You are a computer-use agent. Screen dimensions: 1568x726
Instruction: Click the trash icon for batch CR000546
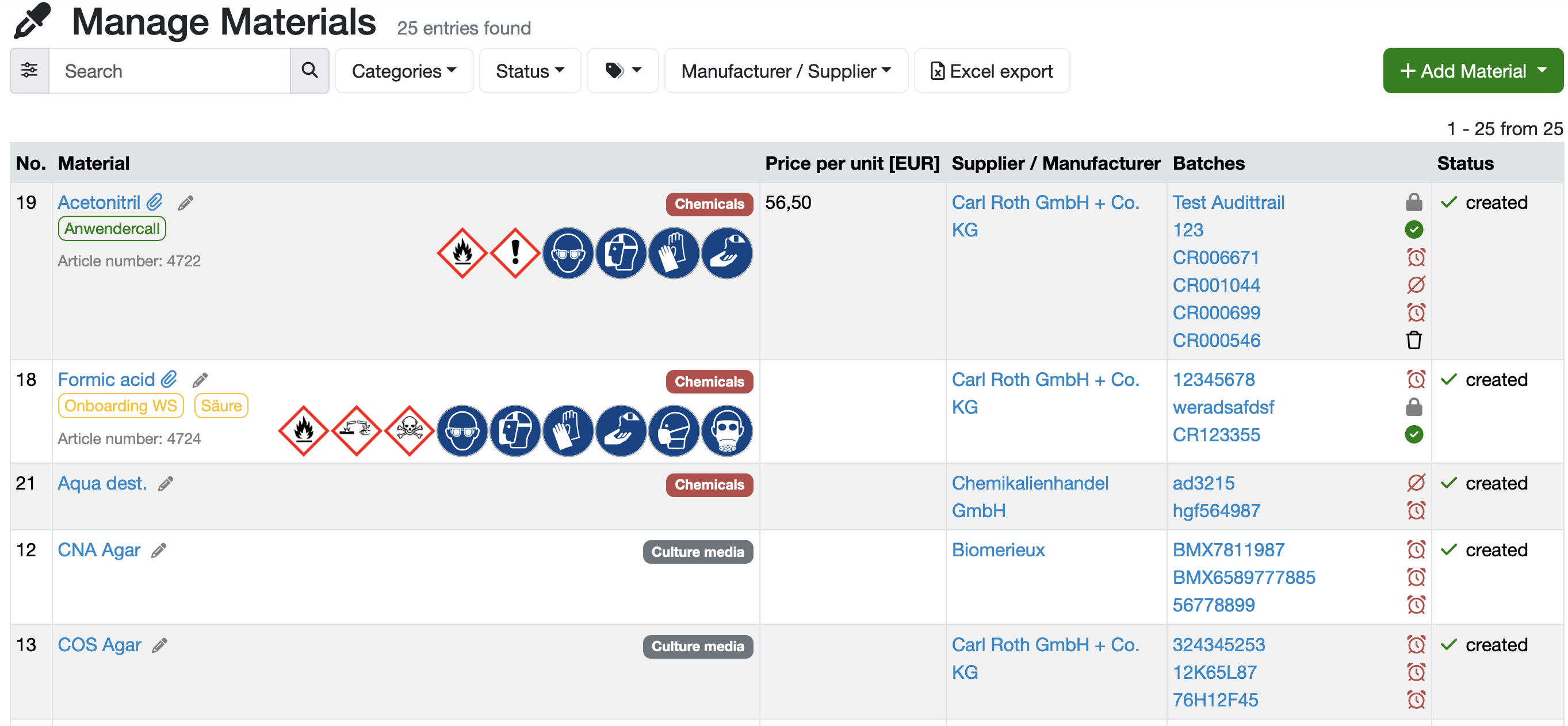click(x=1414, y=340)
